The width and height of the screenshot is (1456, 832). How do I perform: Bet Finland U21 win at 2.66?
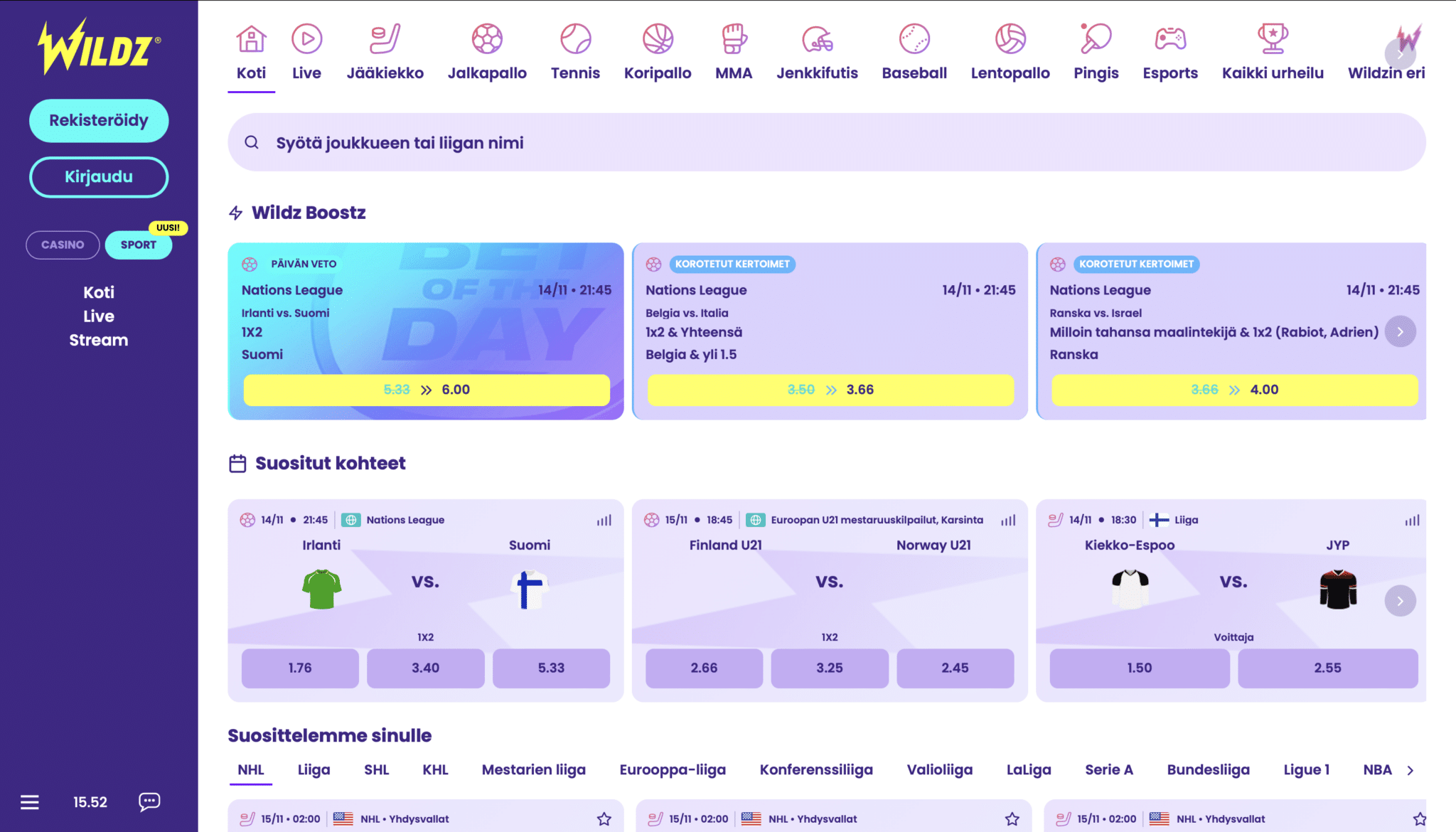pos(704,668)
